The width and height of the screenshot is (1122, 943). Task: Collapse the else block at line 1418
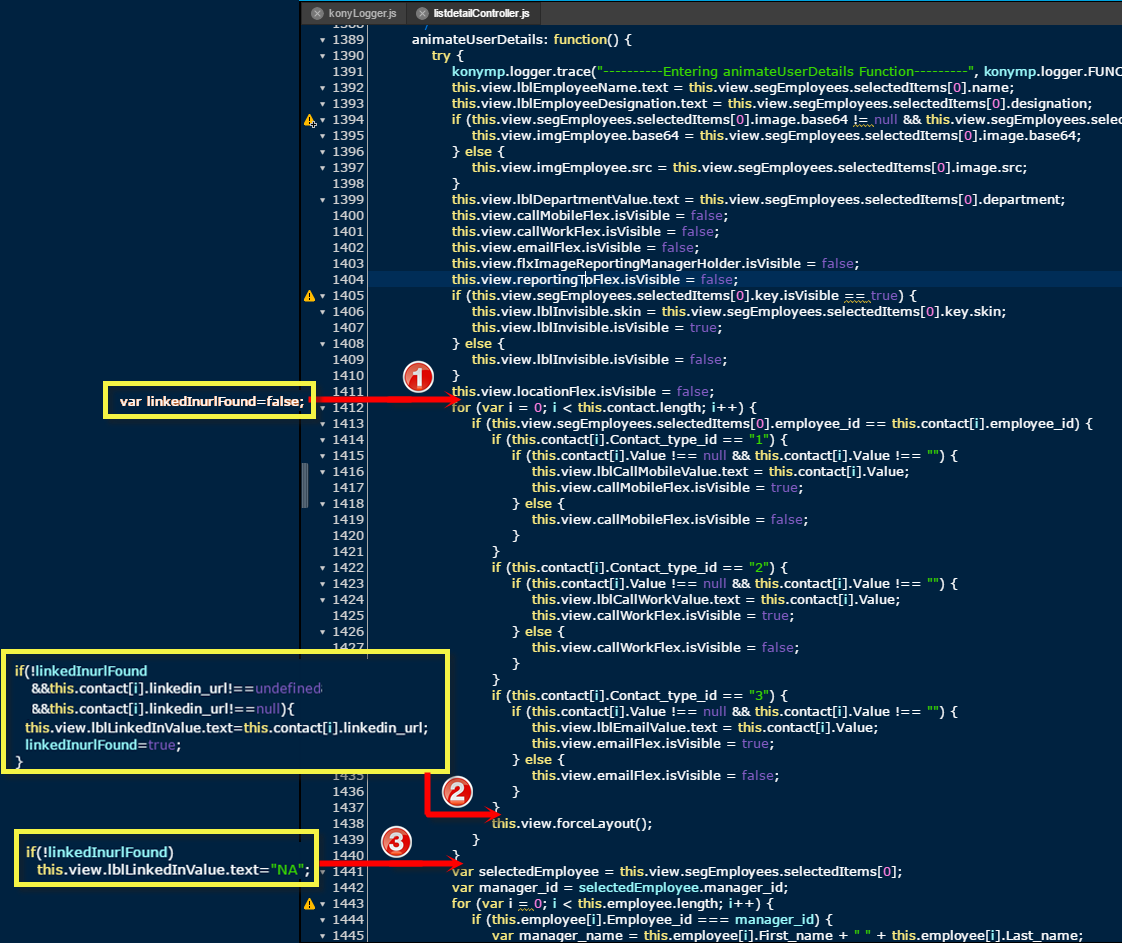323,504
